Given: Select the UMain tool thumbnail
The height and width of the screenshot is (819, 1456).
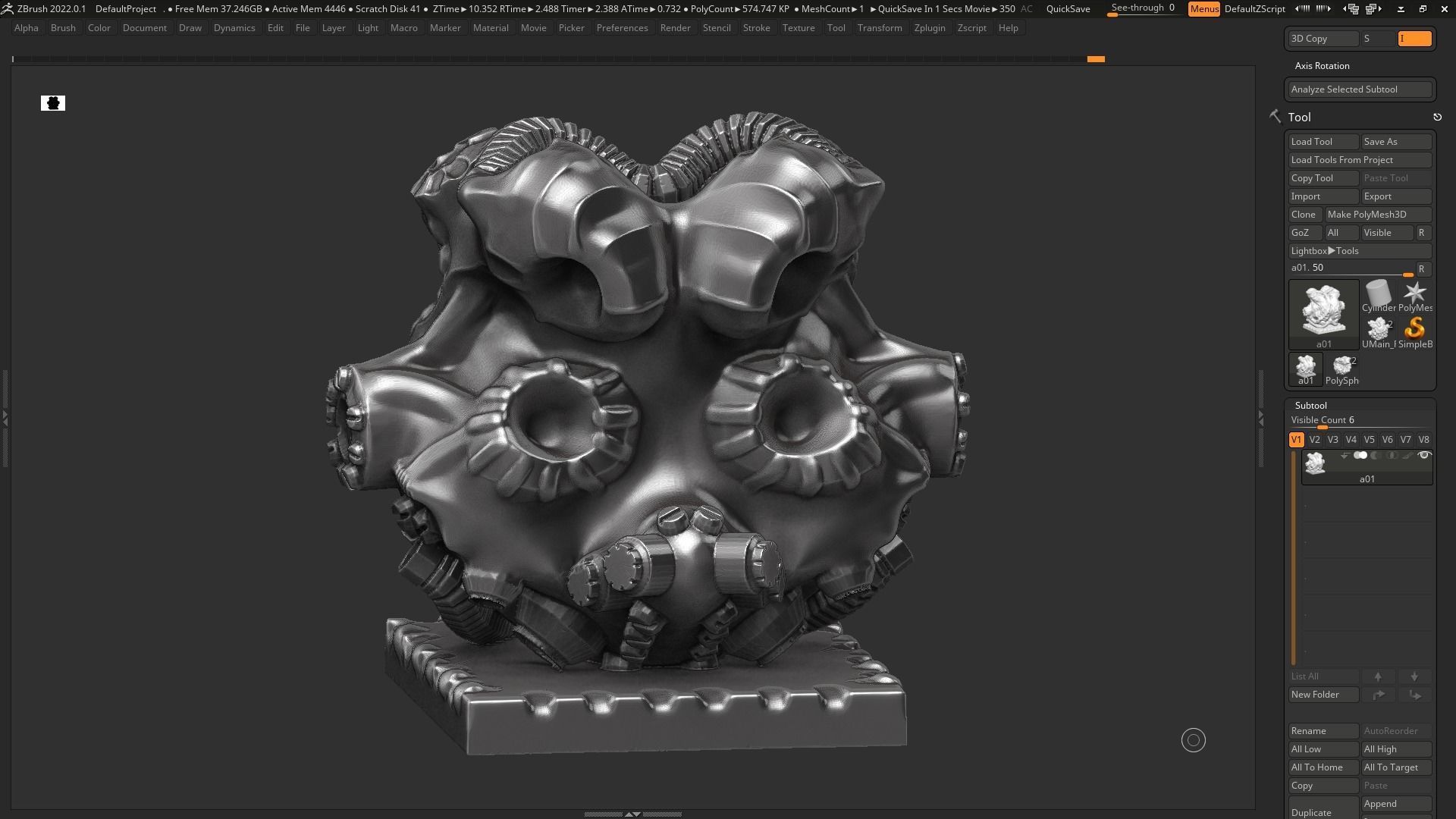Looking at the screenshot, I should pyautogui.click(x=1378, y=331).
